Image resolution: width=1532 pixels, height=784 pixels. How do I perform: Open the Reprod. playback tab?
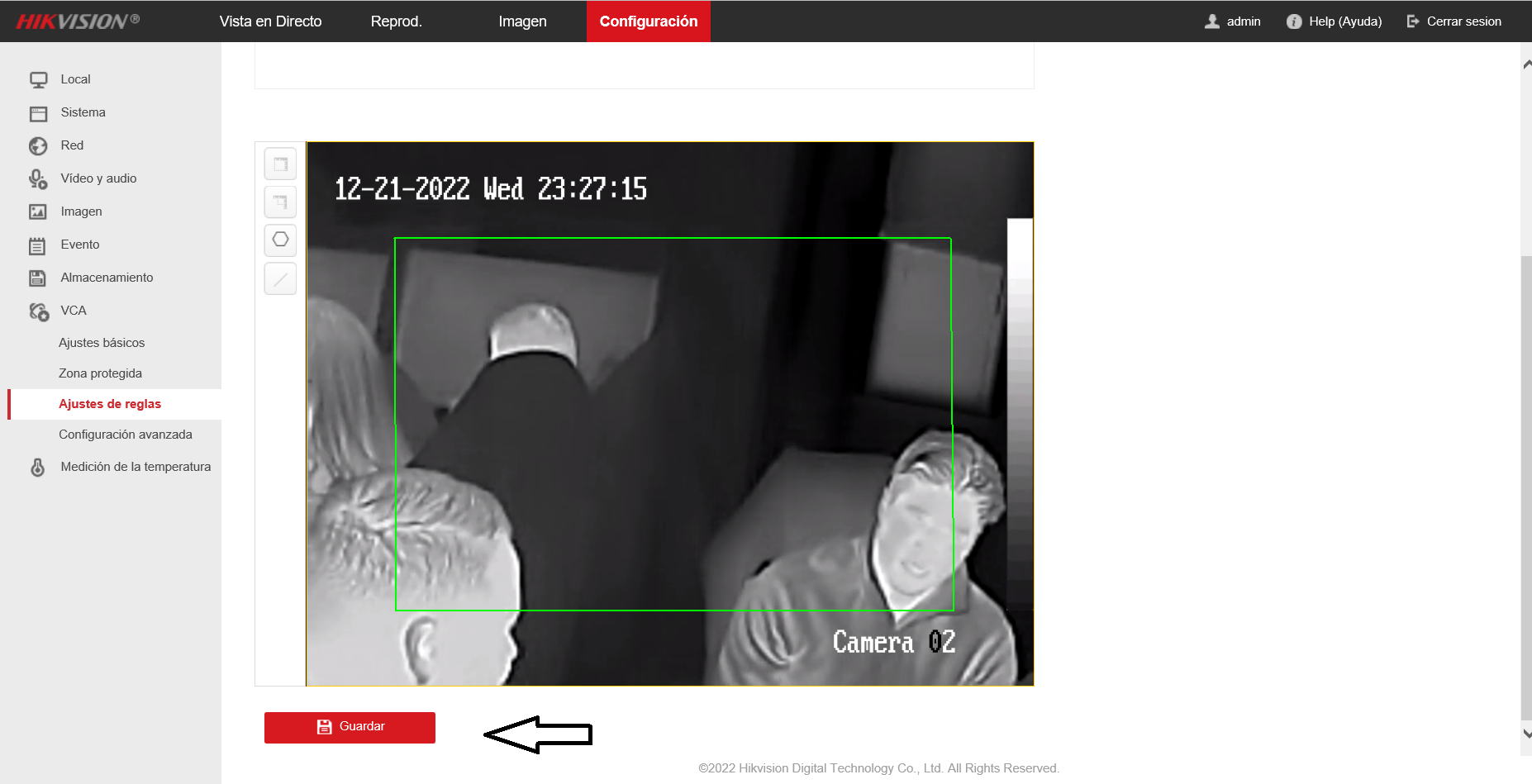point(397,21)
